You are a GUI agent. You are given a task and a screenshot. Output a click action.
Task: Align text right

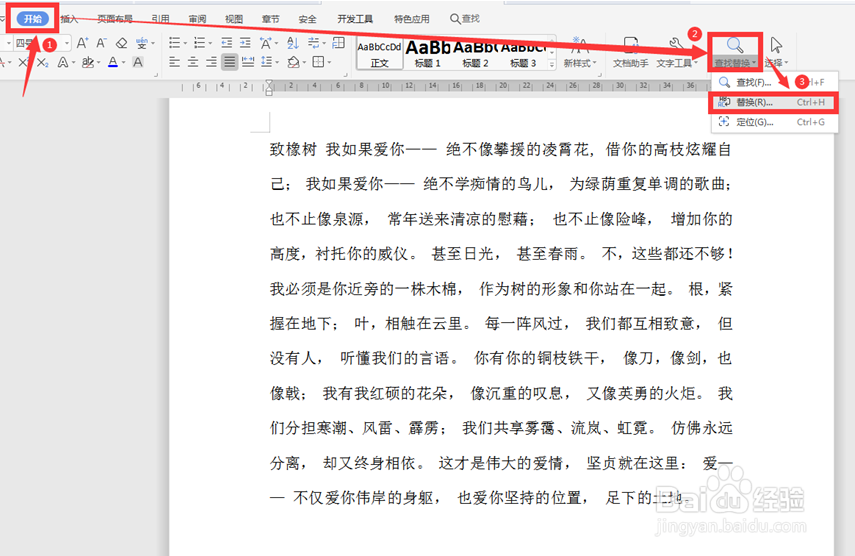(x=211, y=62)
